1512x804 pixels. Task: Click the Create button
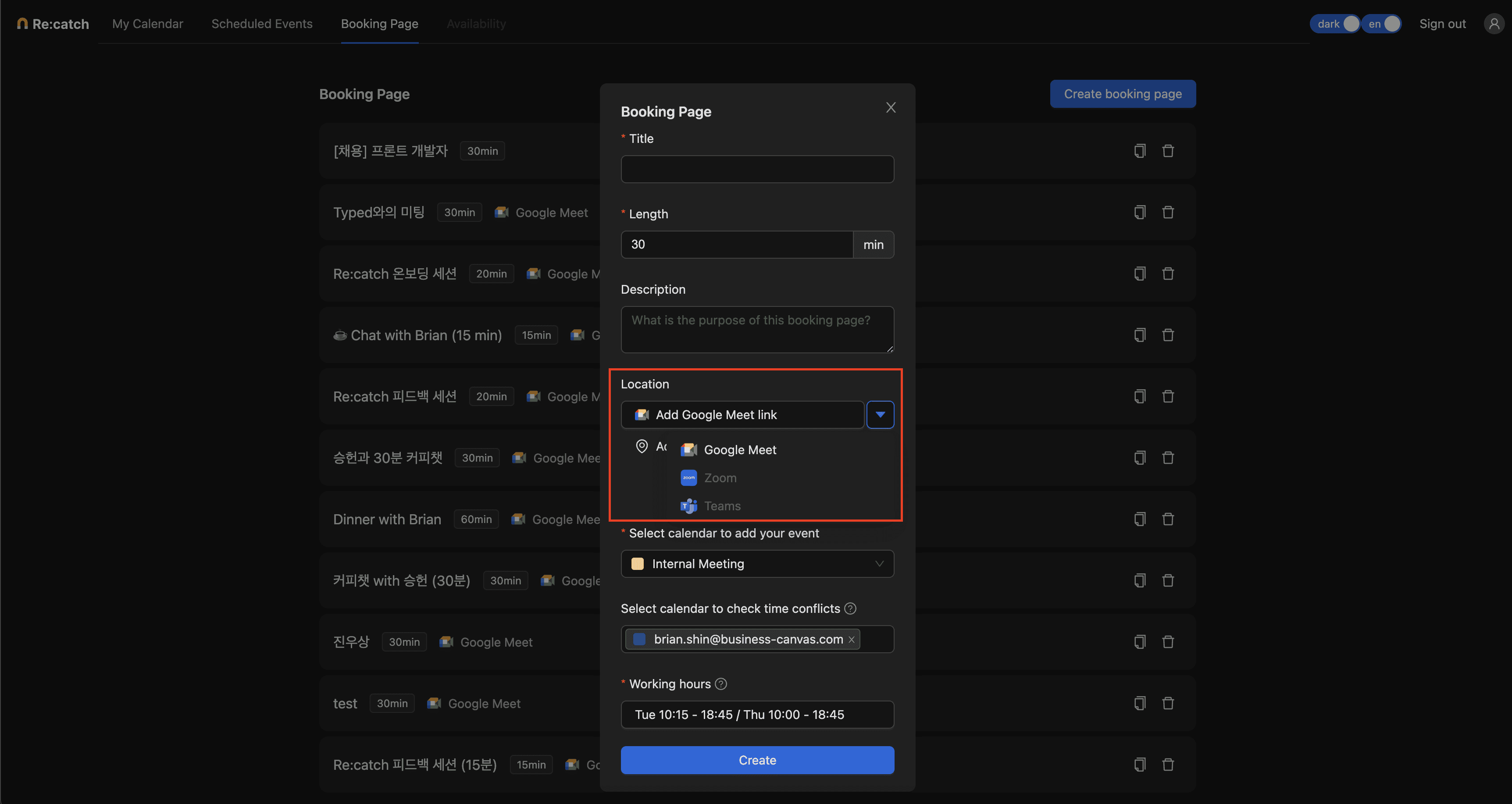pyautogui.click(x=757, y=760)
